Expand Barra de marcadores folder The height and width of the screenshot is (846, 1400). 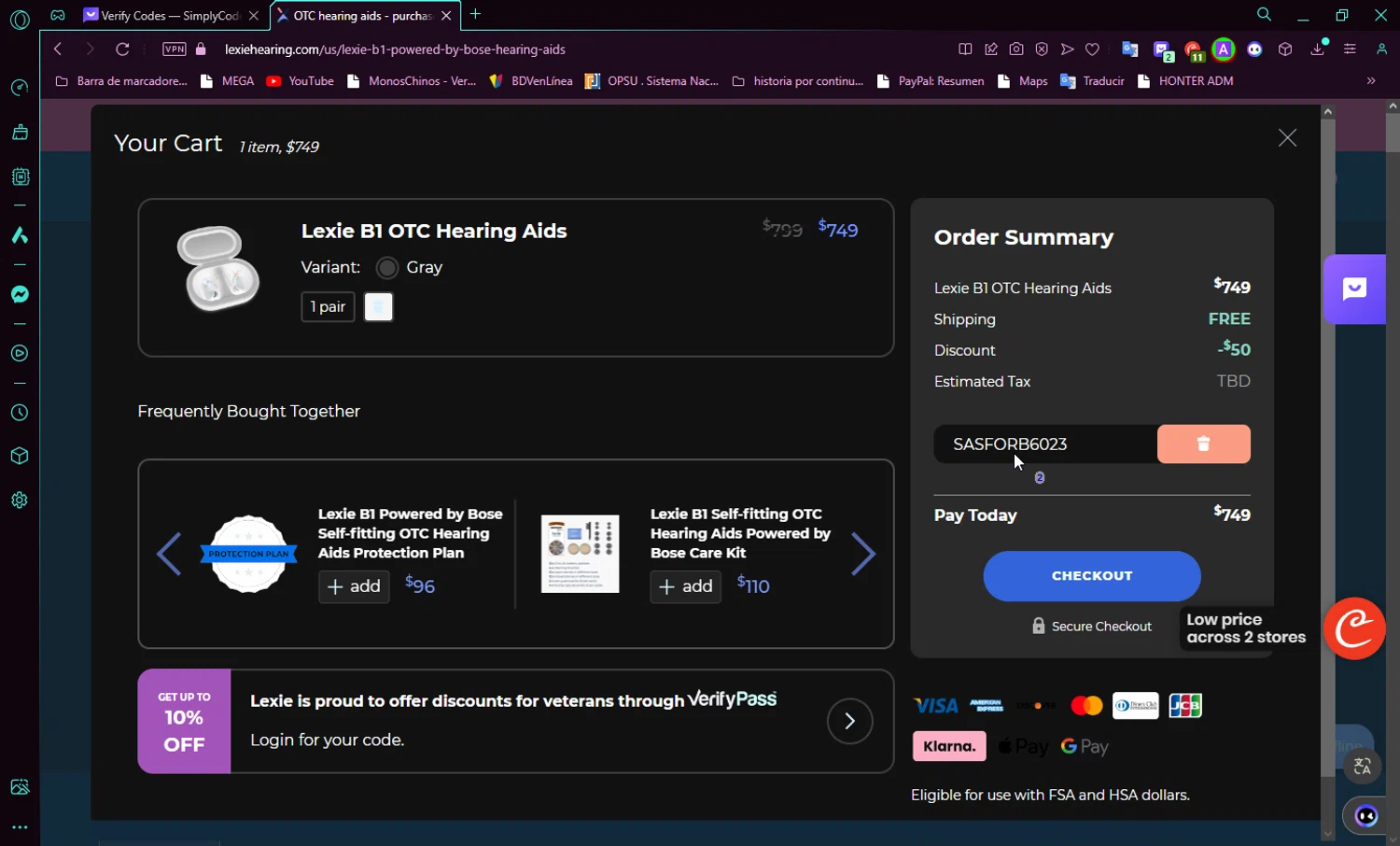(x=121, y=81)
